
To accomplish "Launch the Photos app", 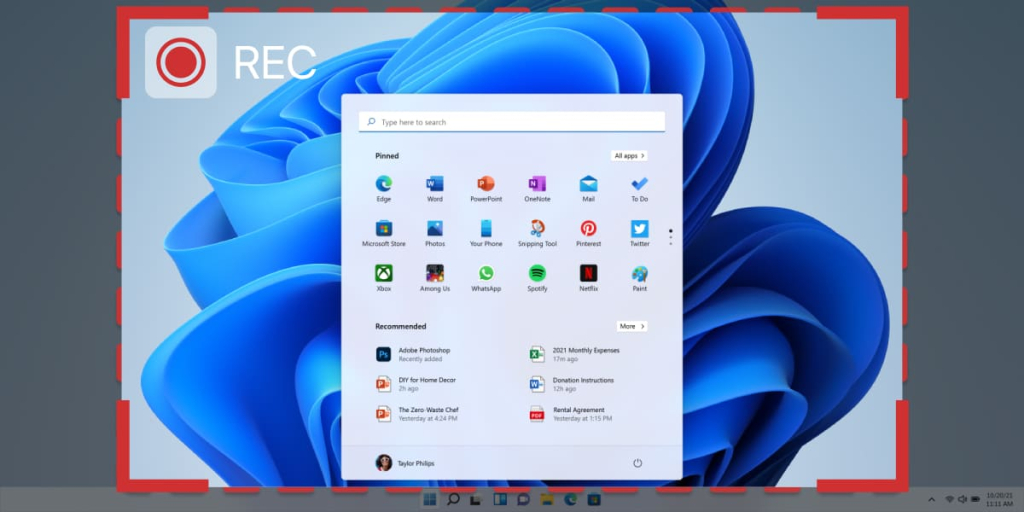I will 435,234.
